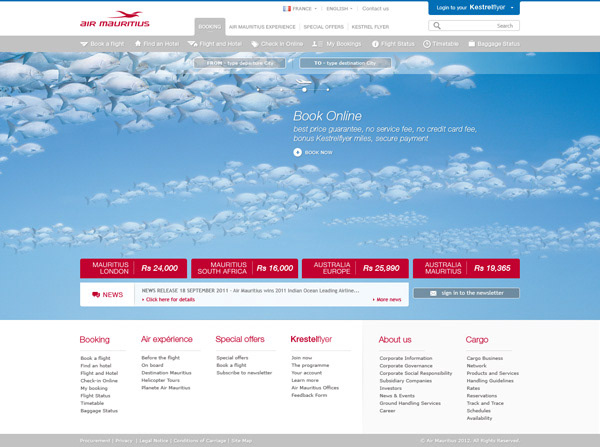The image size is (600, 447).
Task: Open the Site Map footer link
Action: click(x=241, y=441)
